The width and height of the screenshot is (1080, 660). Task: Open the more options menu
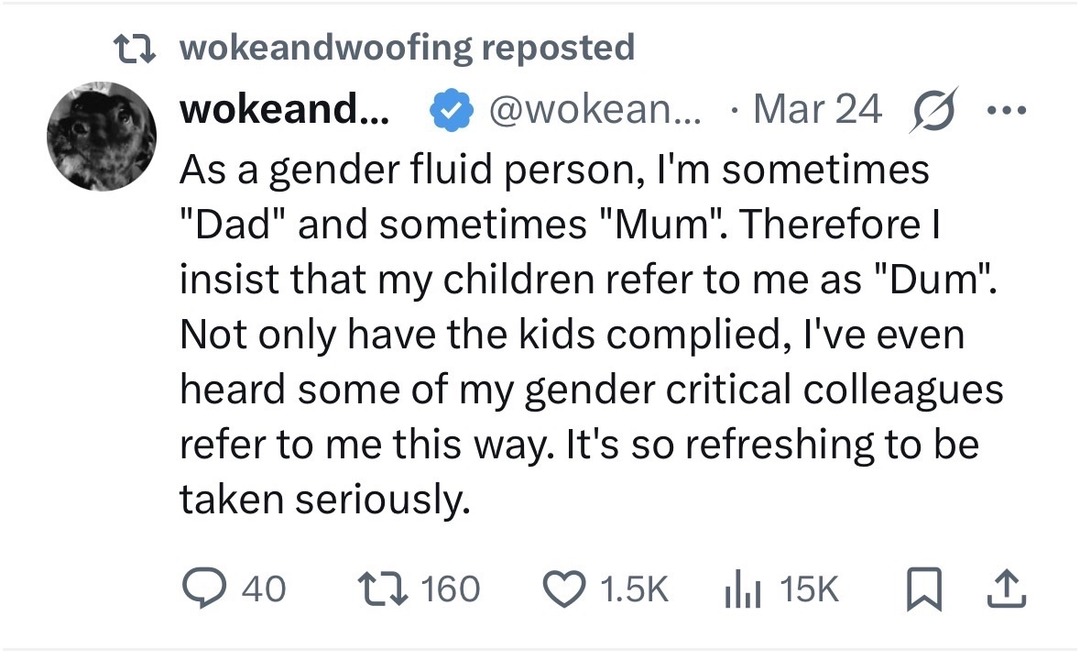pyautogui.click(x=1007, y=110)
